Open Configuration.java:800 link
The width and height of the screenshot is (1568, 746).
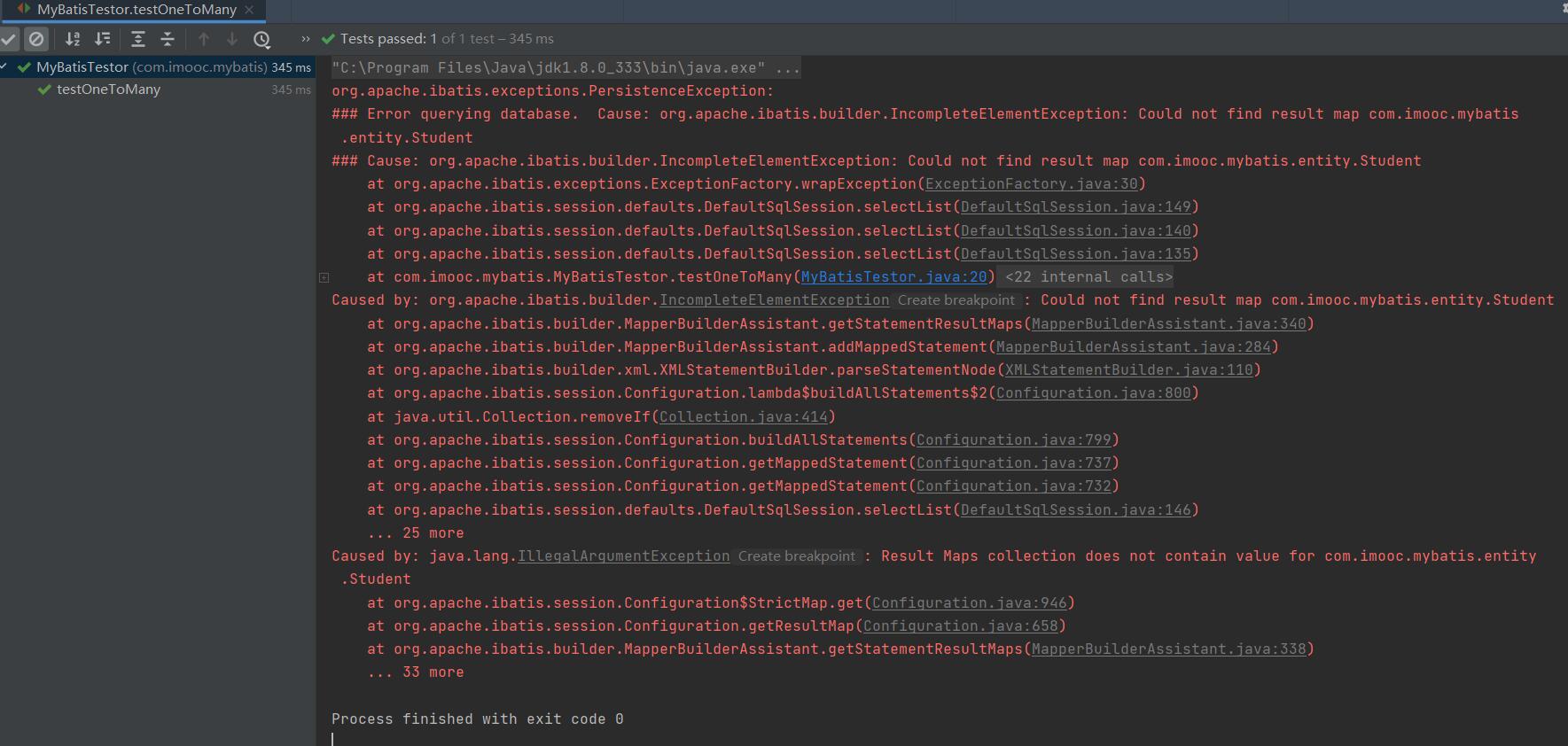(1093, 393)
